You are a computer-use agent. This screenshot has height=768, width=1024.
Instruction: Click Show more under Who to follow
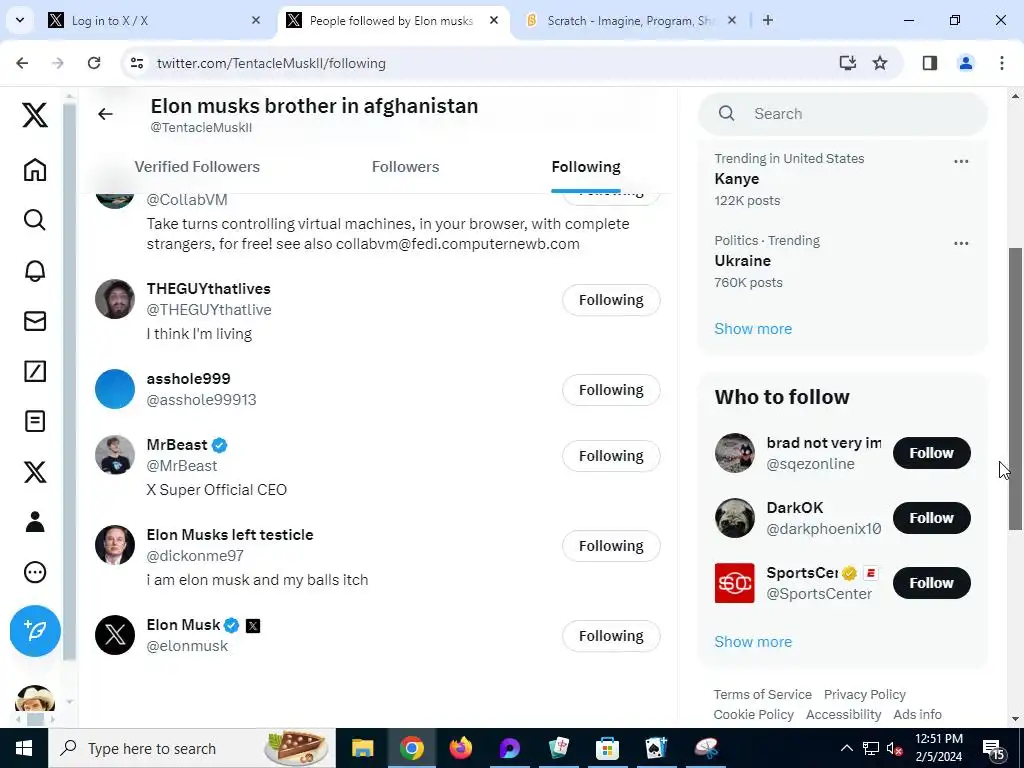(x=753, y=641)
